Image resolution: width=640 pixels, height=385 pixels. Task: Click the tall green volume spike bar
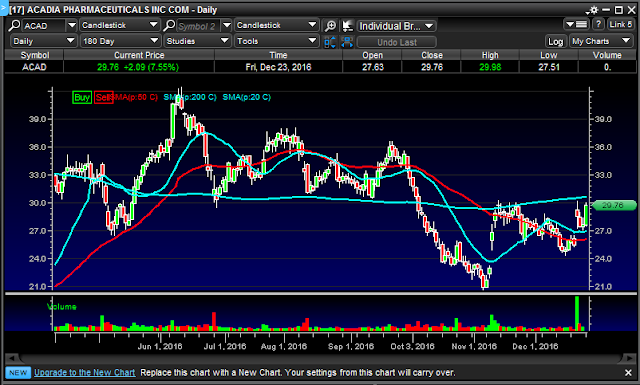point(577,313)
